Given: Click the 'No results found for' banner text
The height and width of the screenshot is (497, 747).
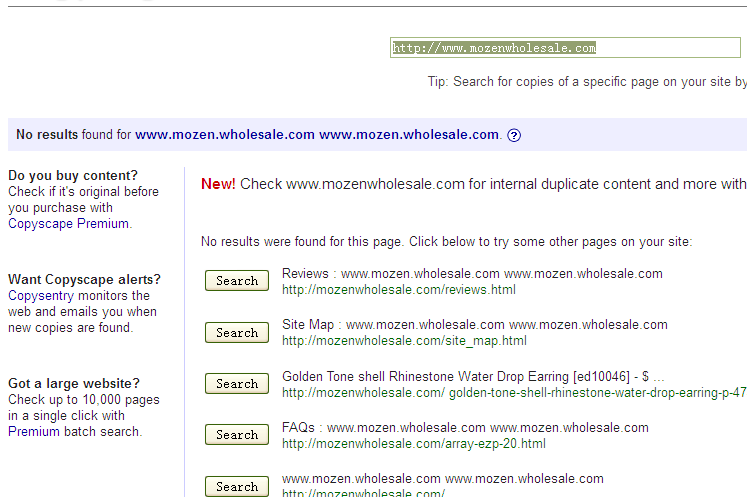Looking at the screenshot, I should [x=73, y=135].
